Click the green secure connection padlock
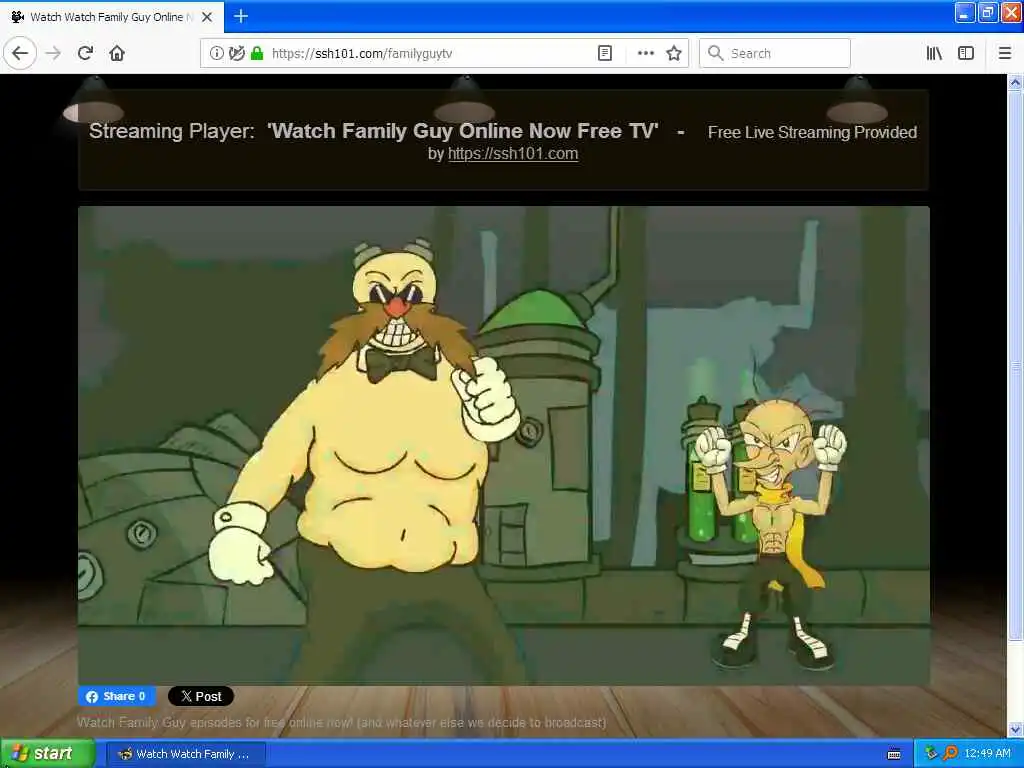This screenshot has width=1024, height=768. pyautogui.click(x=257, y=53)
